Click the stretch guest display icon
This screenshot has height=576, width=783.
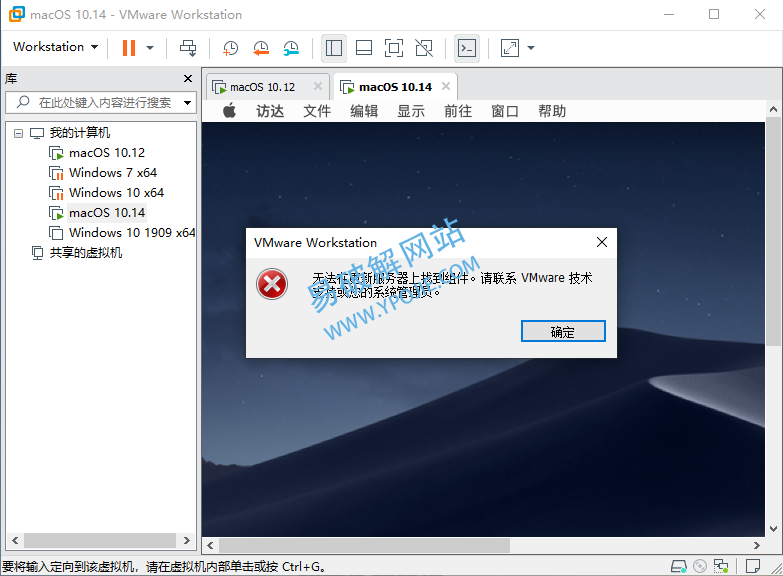(510, 48)
